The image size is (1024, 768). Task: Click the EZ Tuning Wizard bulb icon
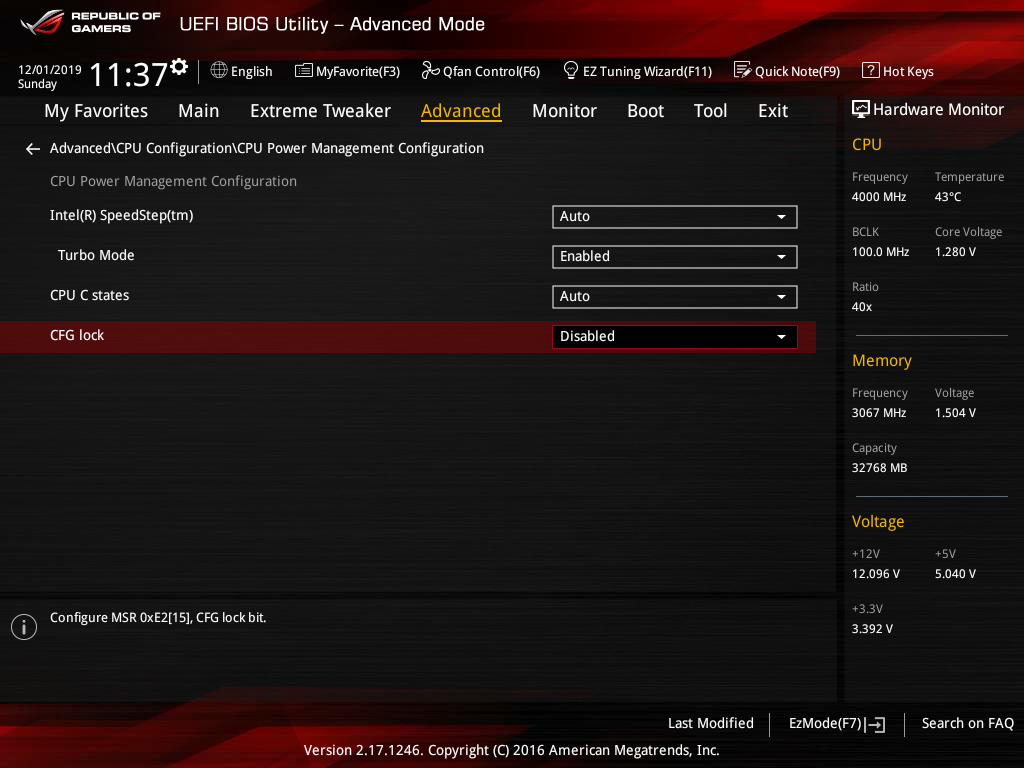pos(571,70)
